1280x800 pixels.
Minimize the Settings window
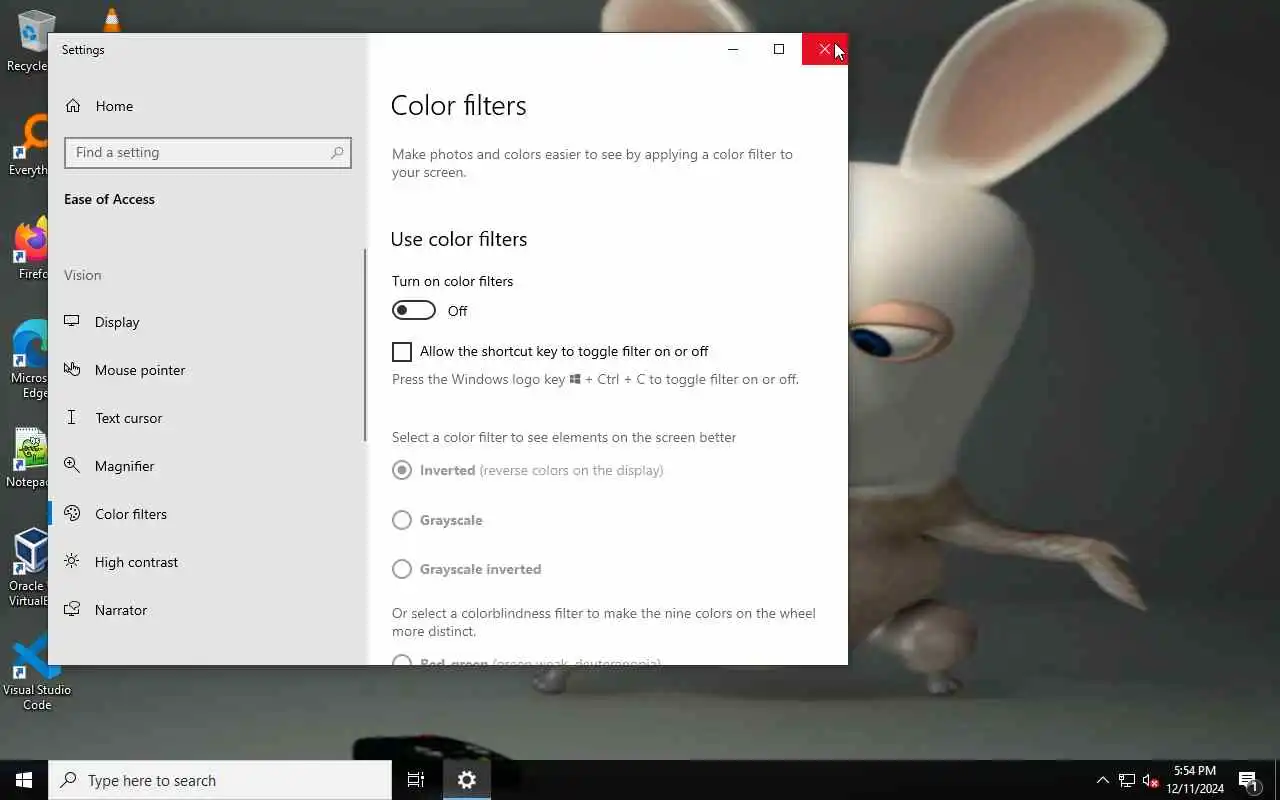(x=733, y=49)
